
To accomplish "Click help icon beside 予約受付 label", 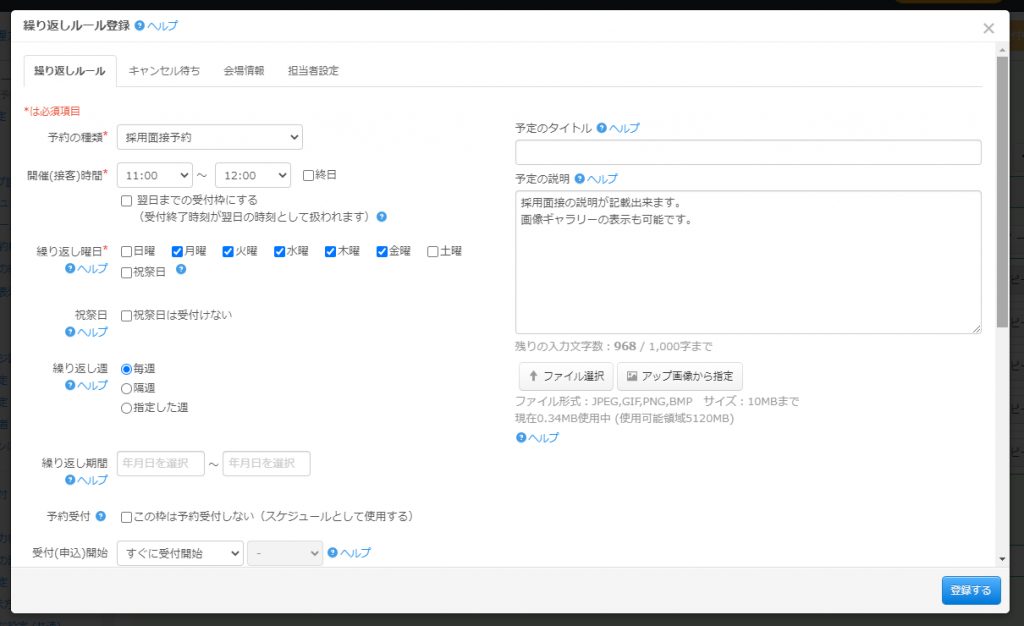I will click(x=100, y=517).
